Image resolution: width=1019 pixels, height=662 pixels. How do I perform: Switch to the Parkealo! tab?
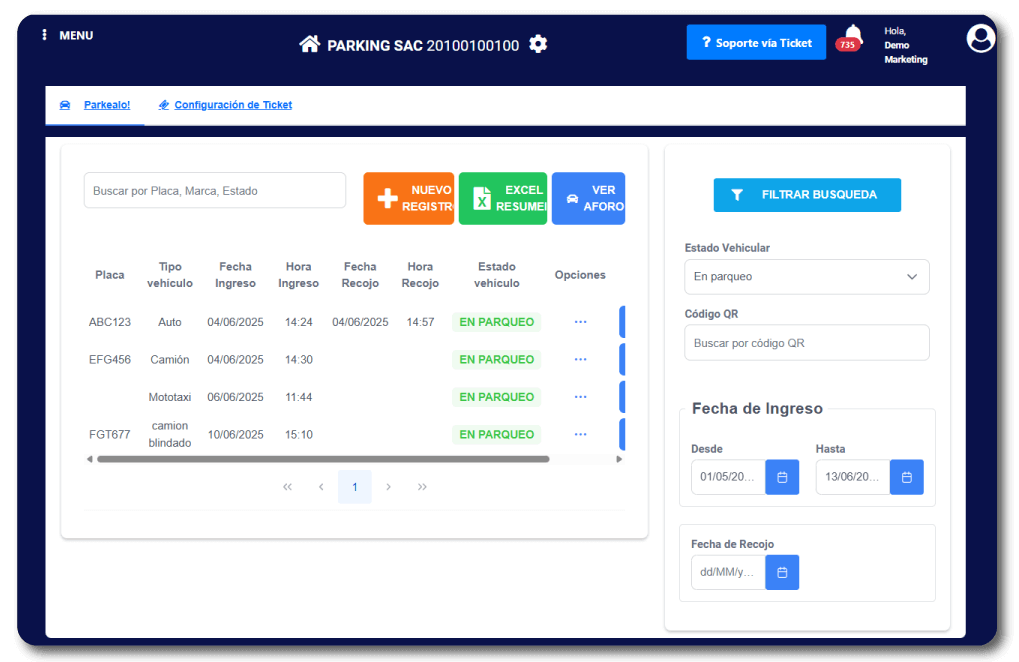point(96,105)
